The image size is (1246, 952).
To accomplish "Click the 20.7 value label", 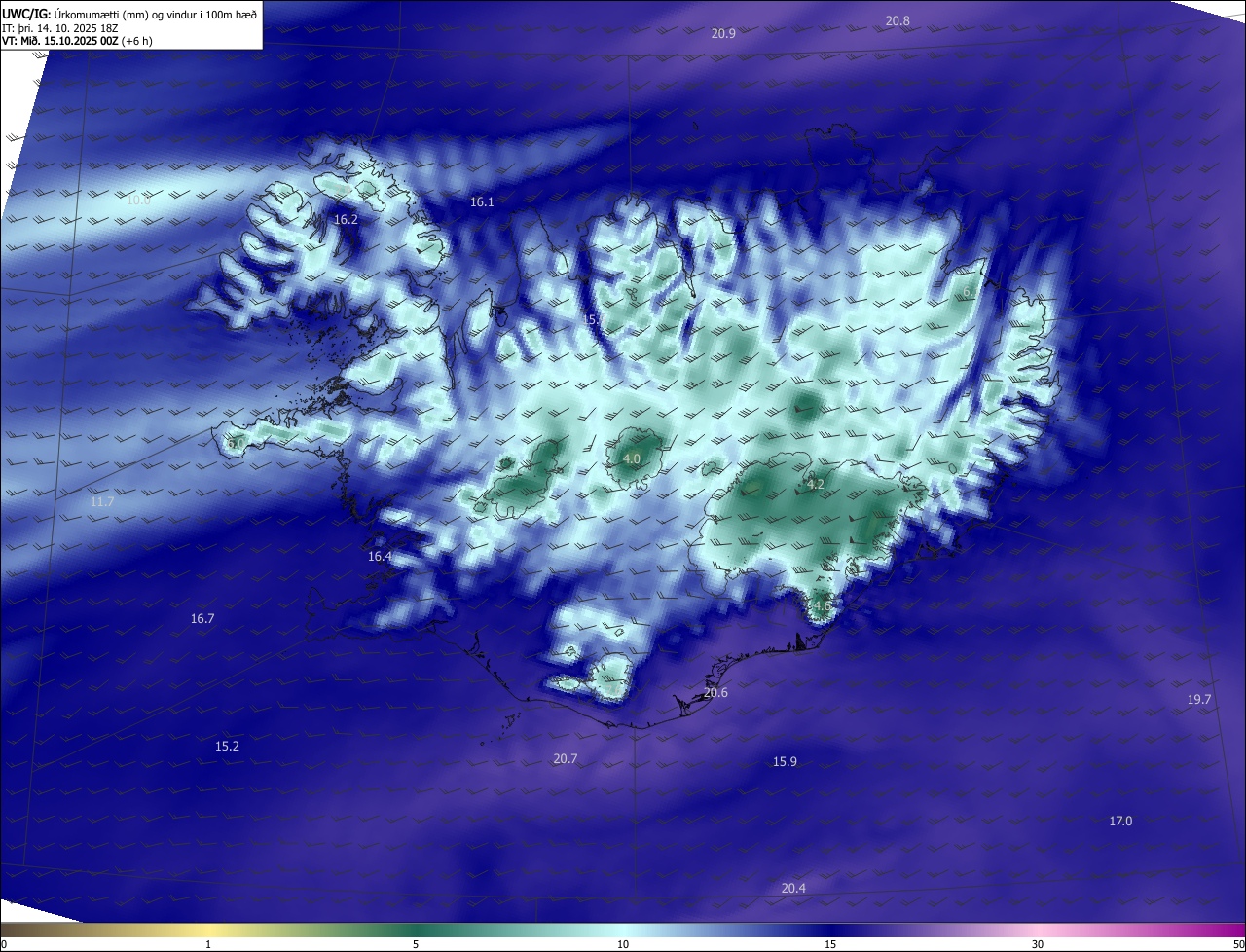I will coord(566,758).
